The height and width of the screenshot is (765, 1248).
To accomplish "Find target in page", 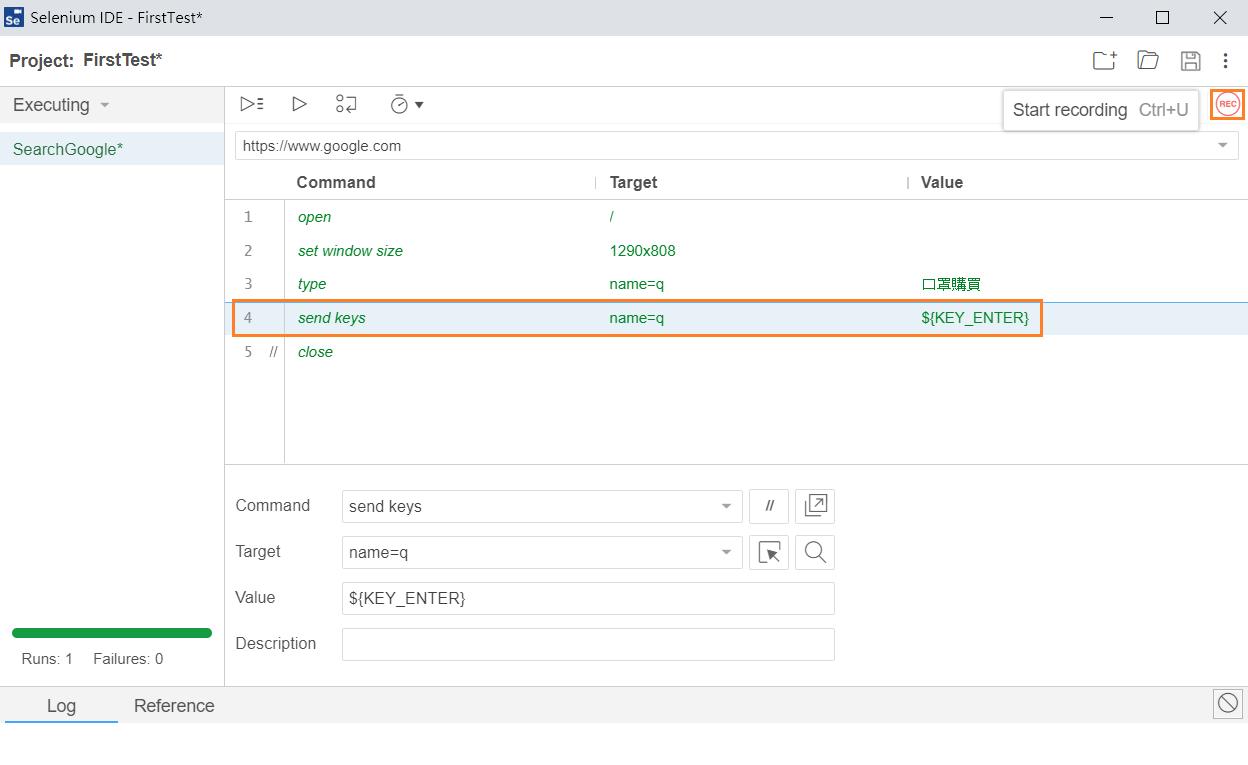I will (815, 552).
